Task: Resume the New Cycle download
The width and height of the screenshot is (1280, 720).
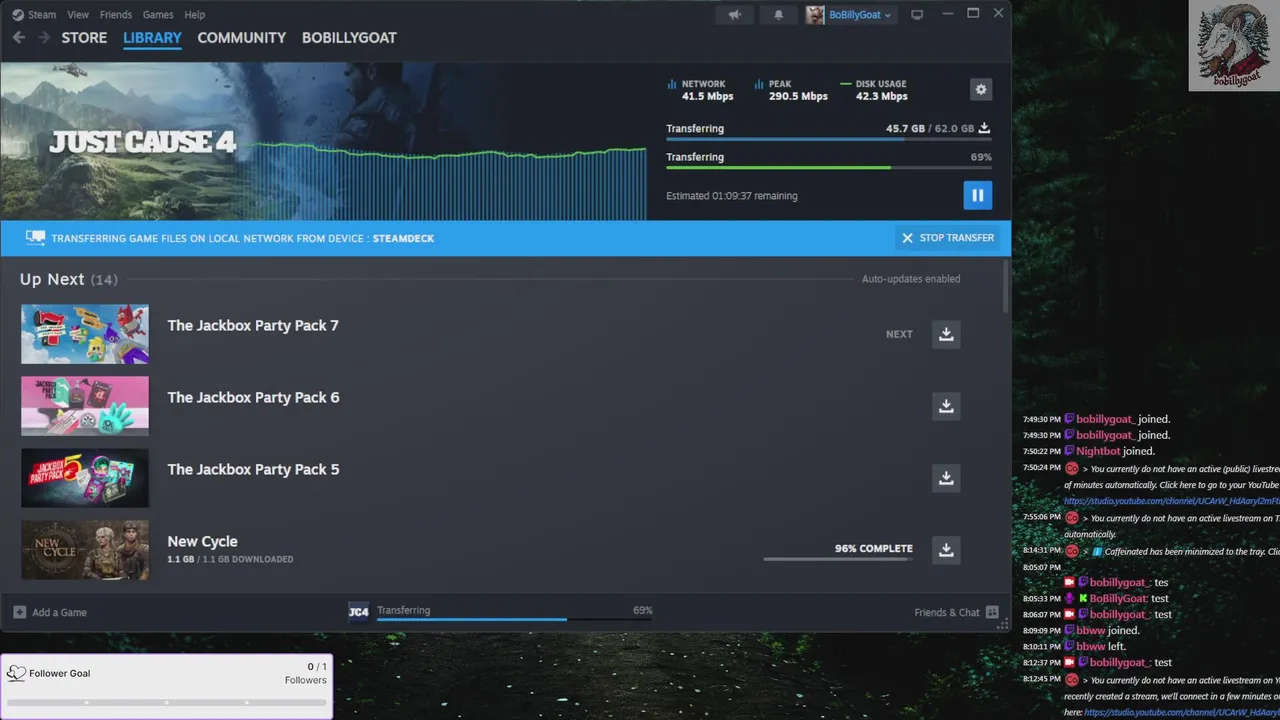Action: pyautogui.click(x=946, y=550)
